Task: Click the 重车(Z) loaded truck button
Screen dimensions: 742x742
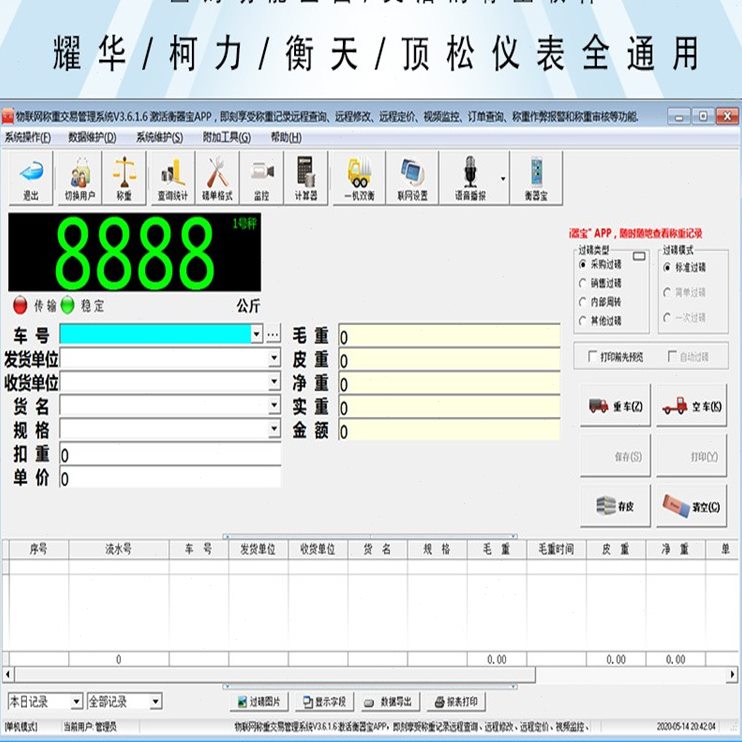Action: [x=615, y=406]
